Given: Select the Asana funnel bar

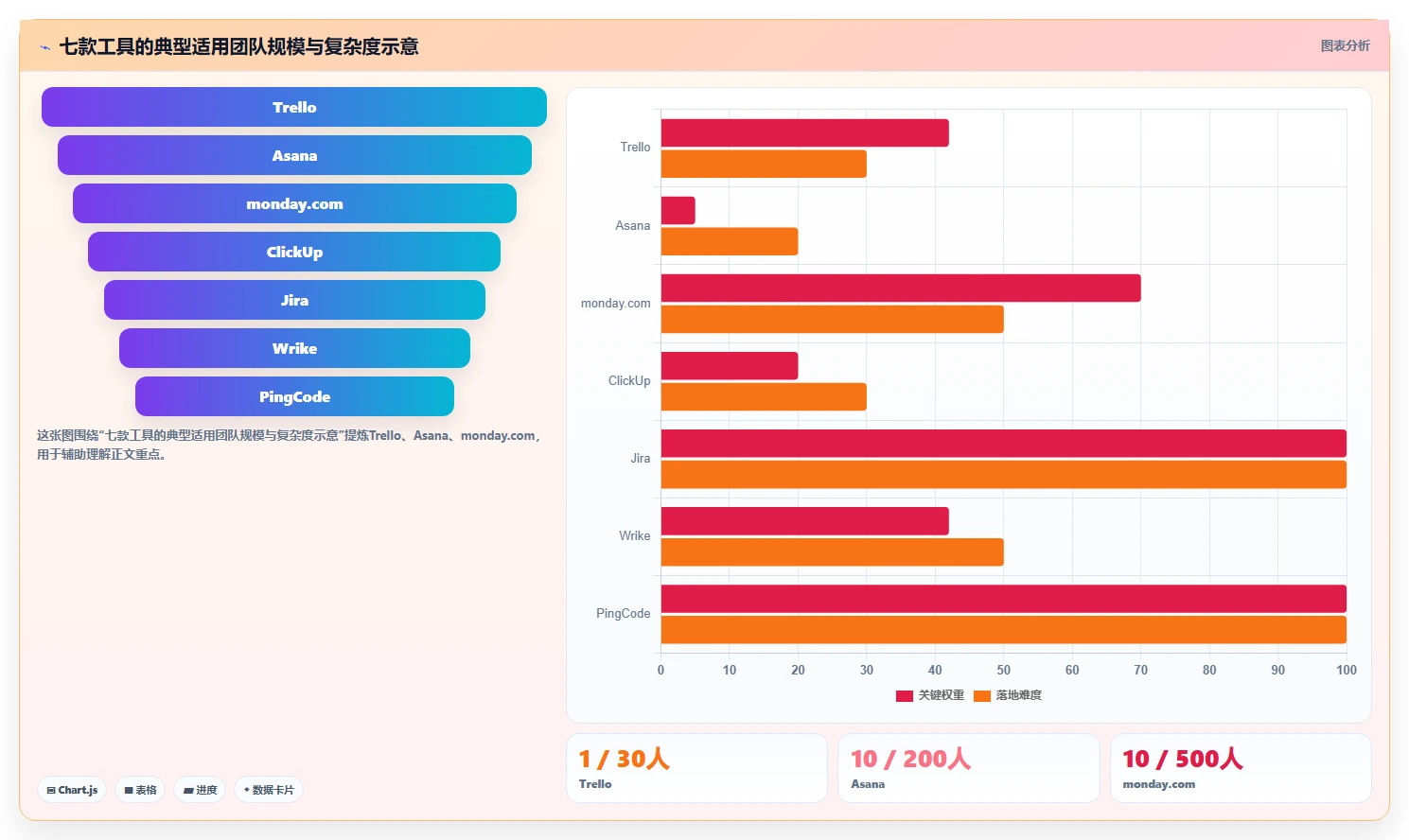Looking at the screenshot, I should coord(294,155).
